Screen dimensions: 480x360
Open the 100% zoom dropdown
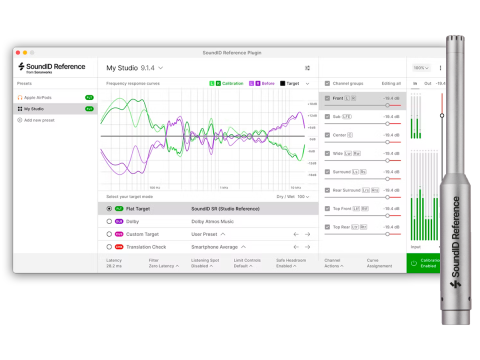click(x=421, y=68)
